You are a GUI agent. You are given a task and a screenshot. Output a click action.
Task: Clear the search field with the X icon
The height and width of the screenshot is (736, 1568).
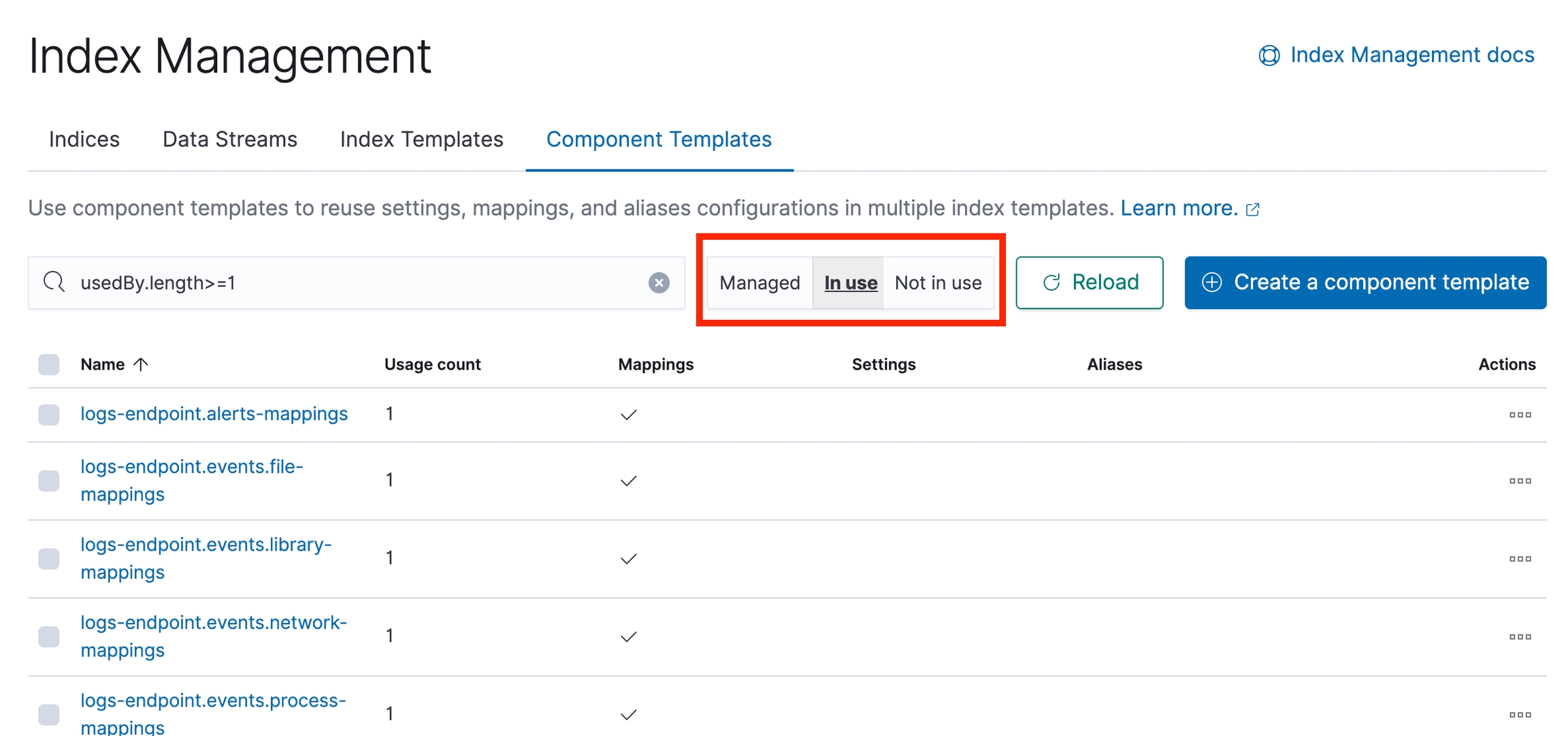[x=658, y=283]
